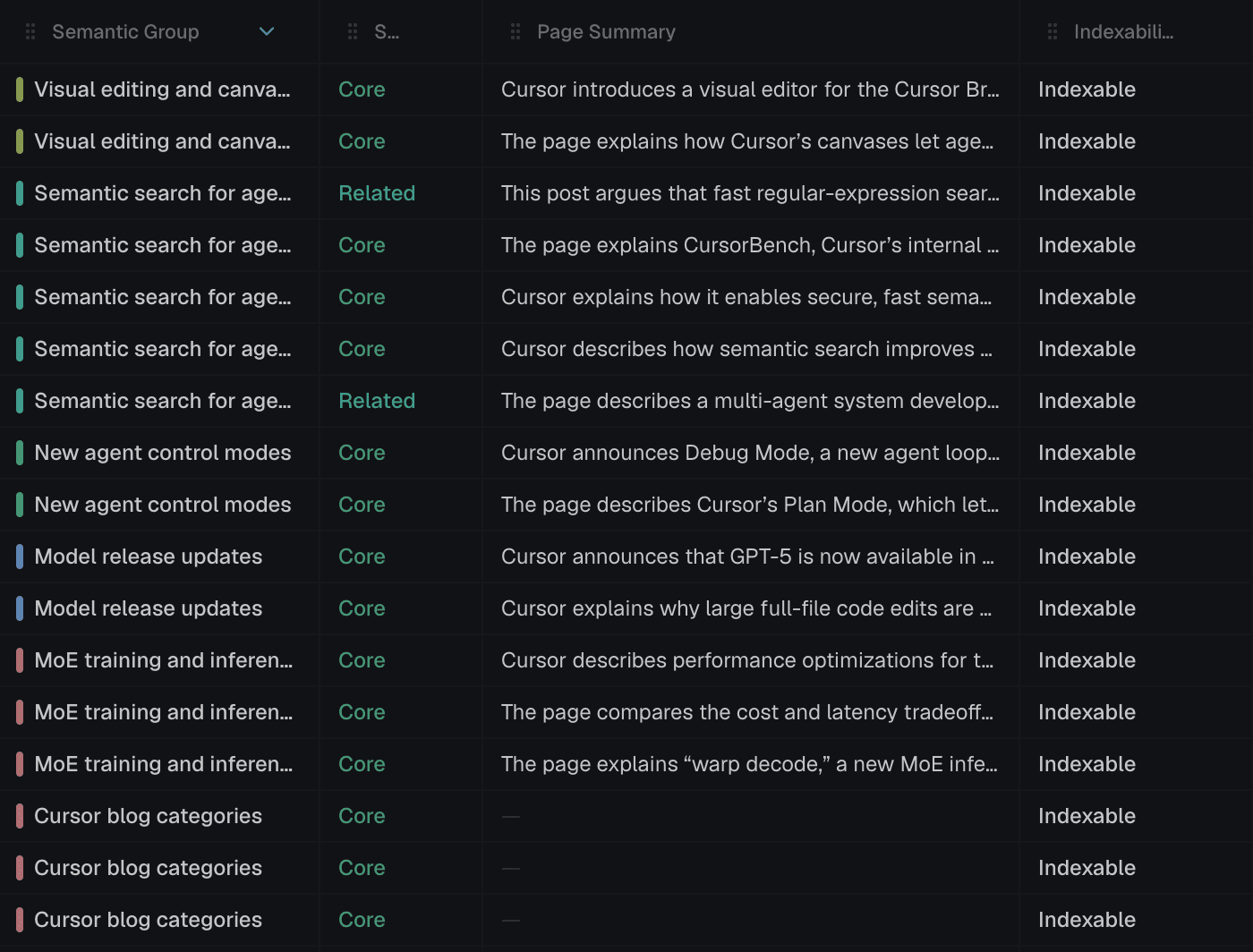Select the warp decode summary cell

(749, 764)
